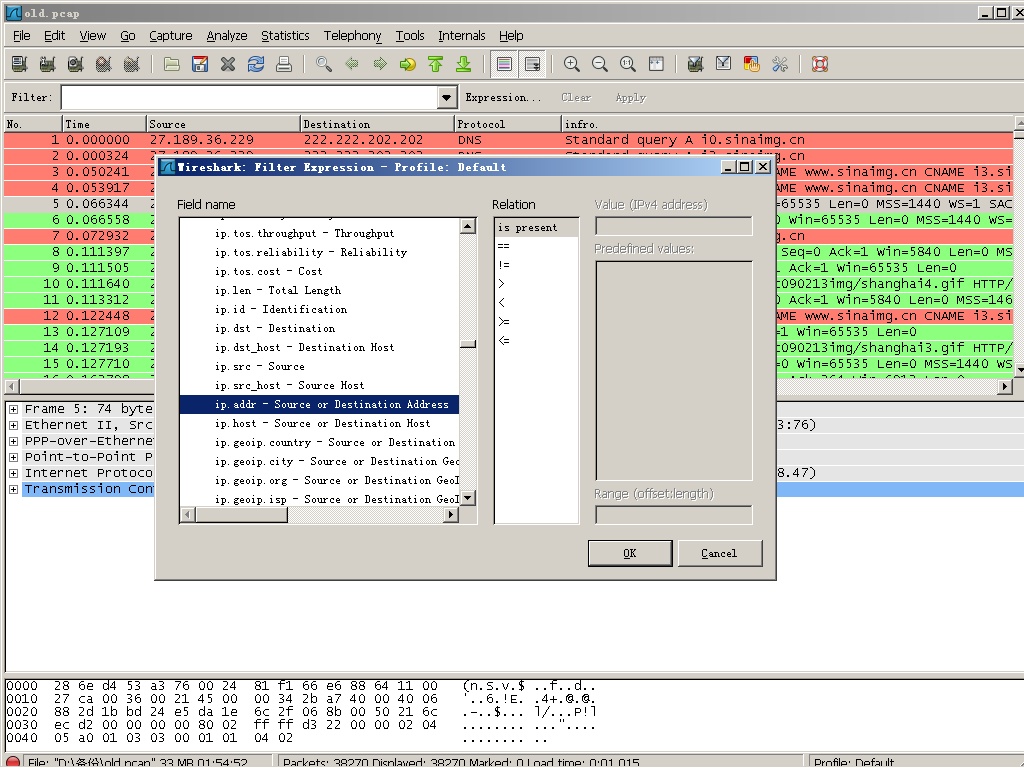The image size is (1024, 768).
Task: Open the Telephony menu
Action: click(352, 36)
